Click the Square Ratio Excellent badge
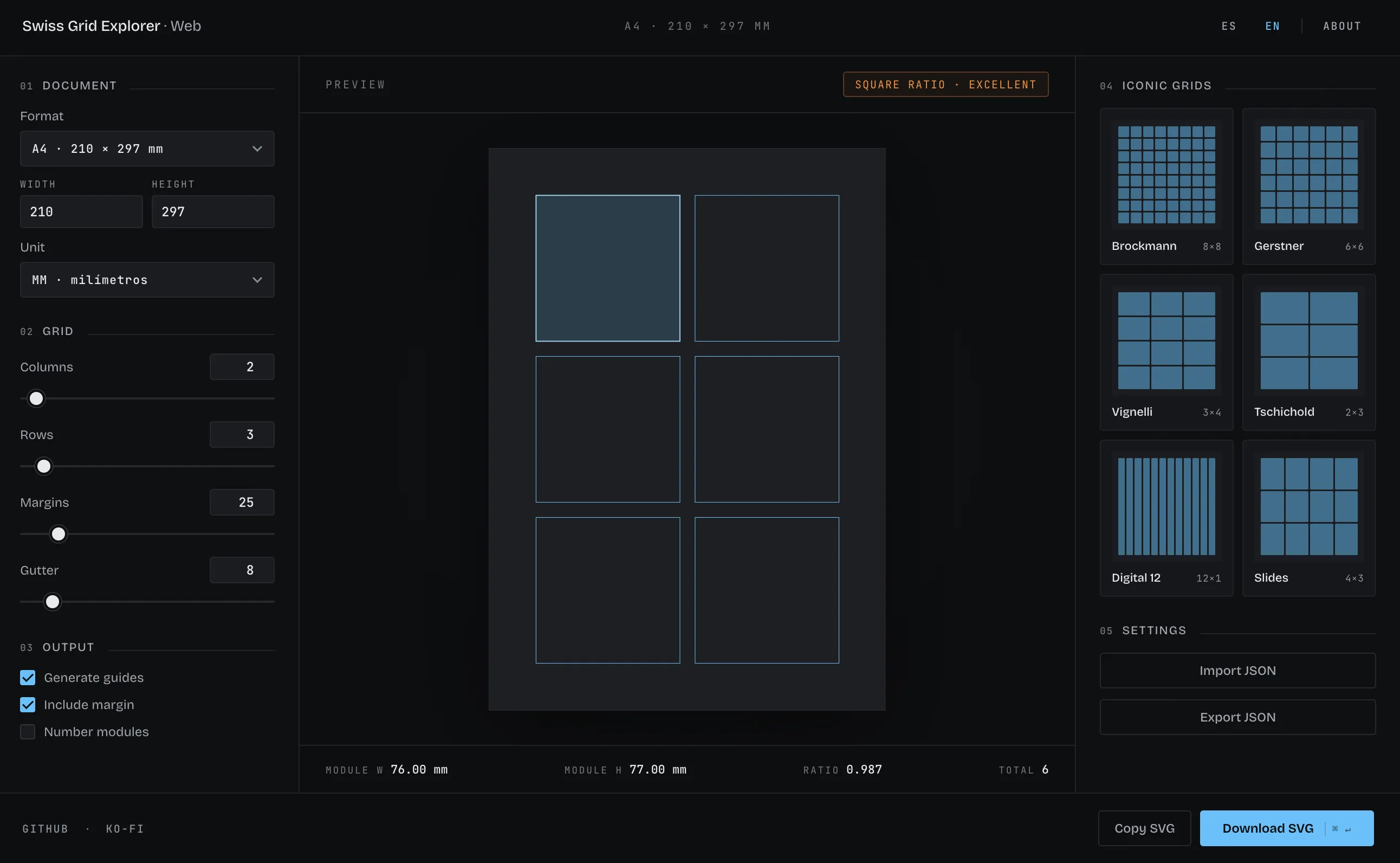The image size is (1400, 863). pos(945,85)
